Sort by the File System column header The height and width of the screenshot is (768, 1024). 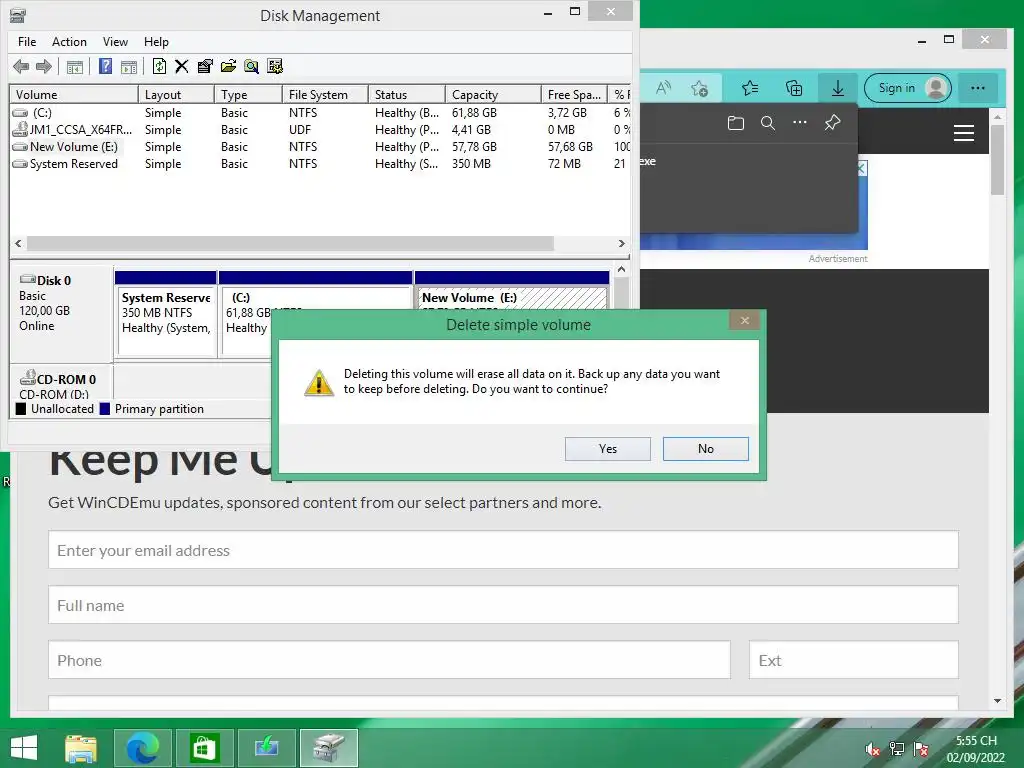tap(325, 95)
